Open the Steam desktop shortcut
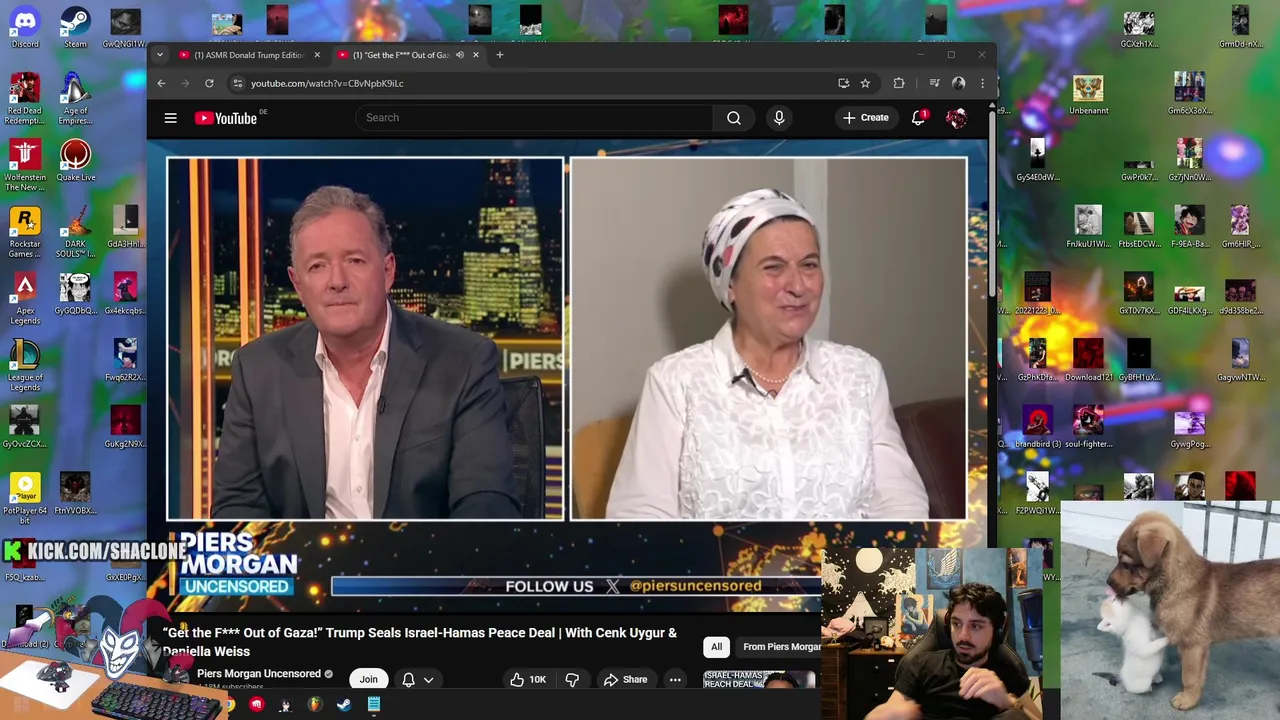The width and height of the screenshot is (1280, 720). (75, 27)
